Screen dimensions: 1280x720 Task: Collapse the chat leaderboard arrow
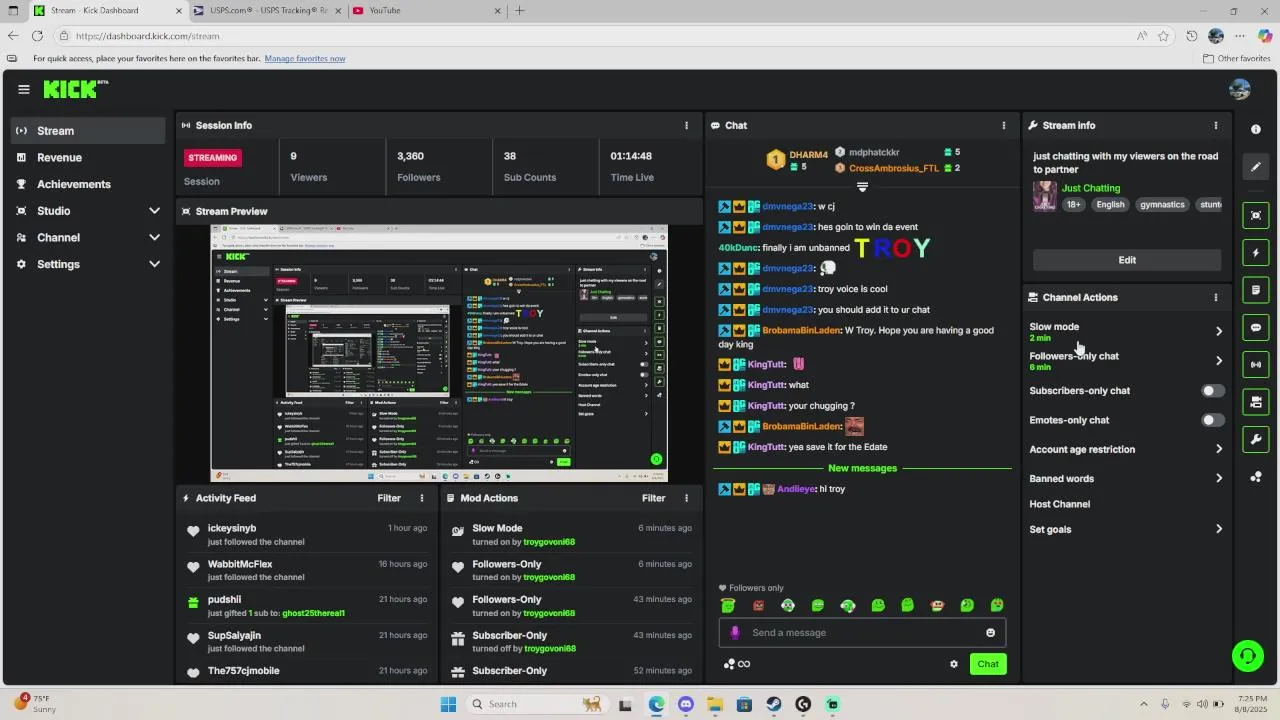pos(862,187)
